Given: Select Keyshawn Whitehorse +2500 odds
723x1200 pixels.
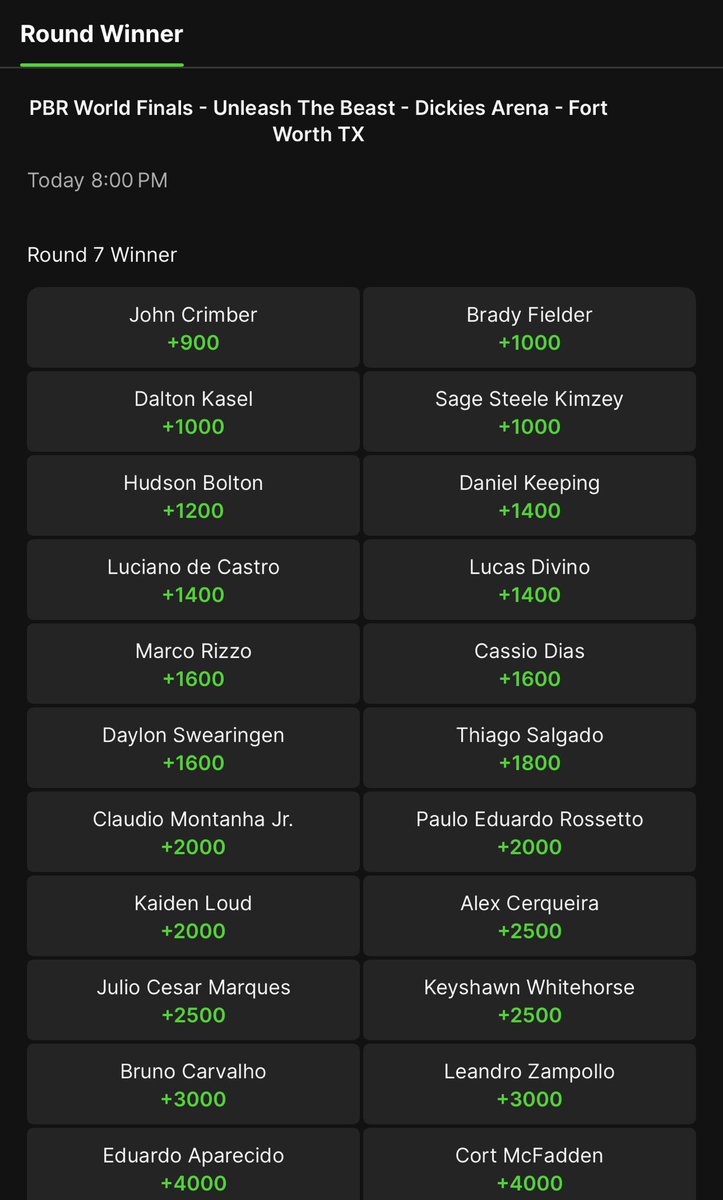Looking at the screenshot, I should [529, 1000].
